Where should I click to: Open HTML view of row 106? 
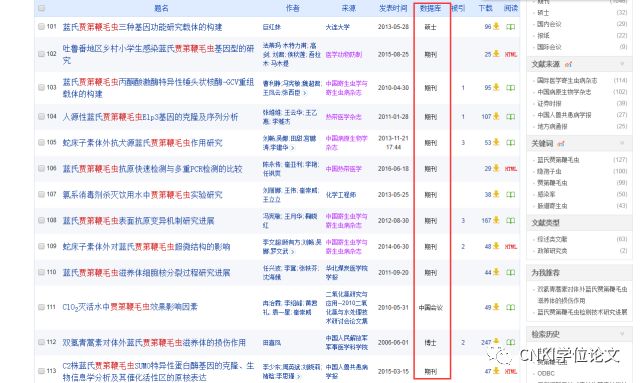coord(511,169)
